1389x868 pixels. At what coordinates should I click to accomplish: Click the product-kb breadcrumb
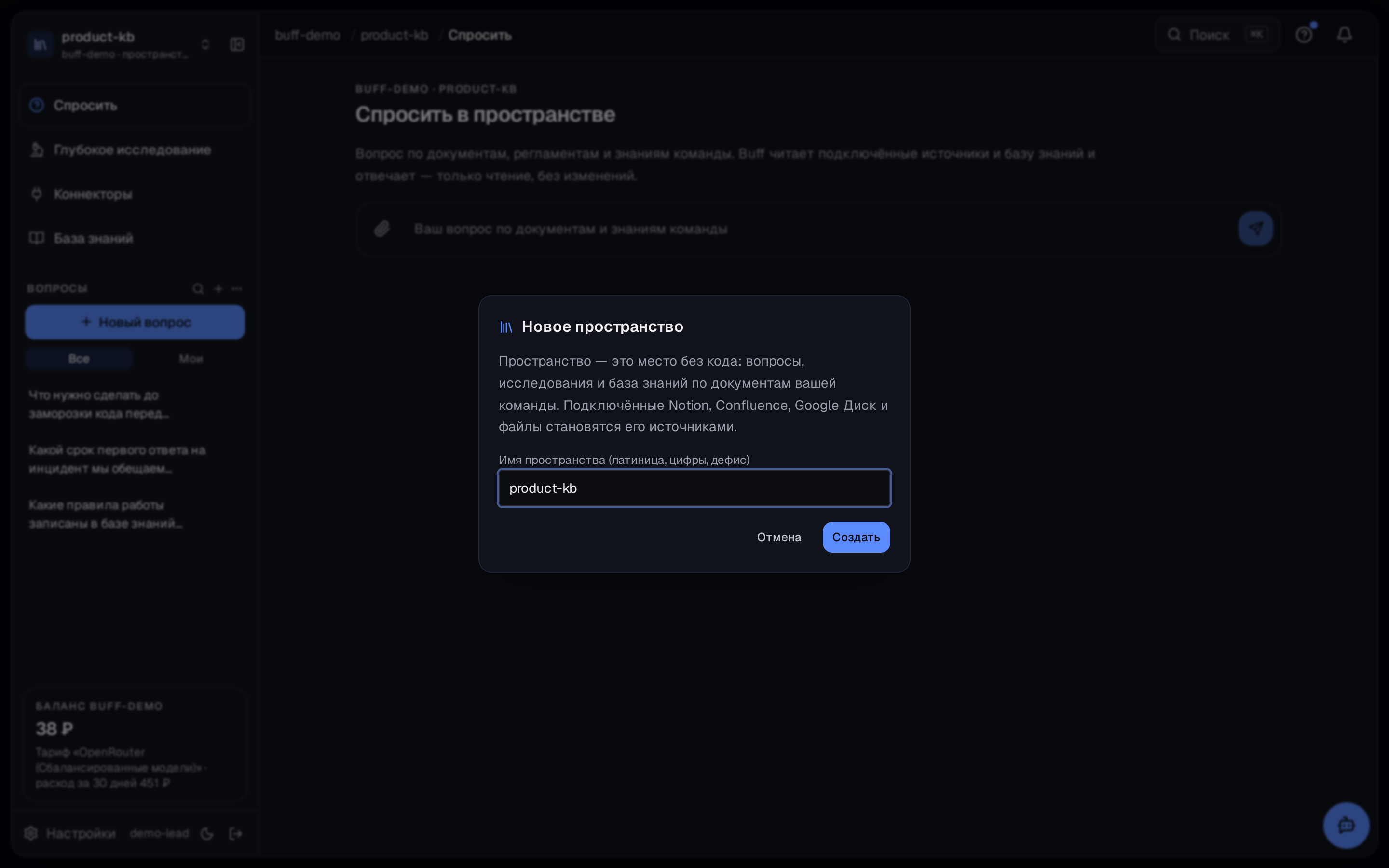tap(395, 35)
